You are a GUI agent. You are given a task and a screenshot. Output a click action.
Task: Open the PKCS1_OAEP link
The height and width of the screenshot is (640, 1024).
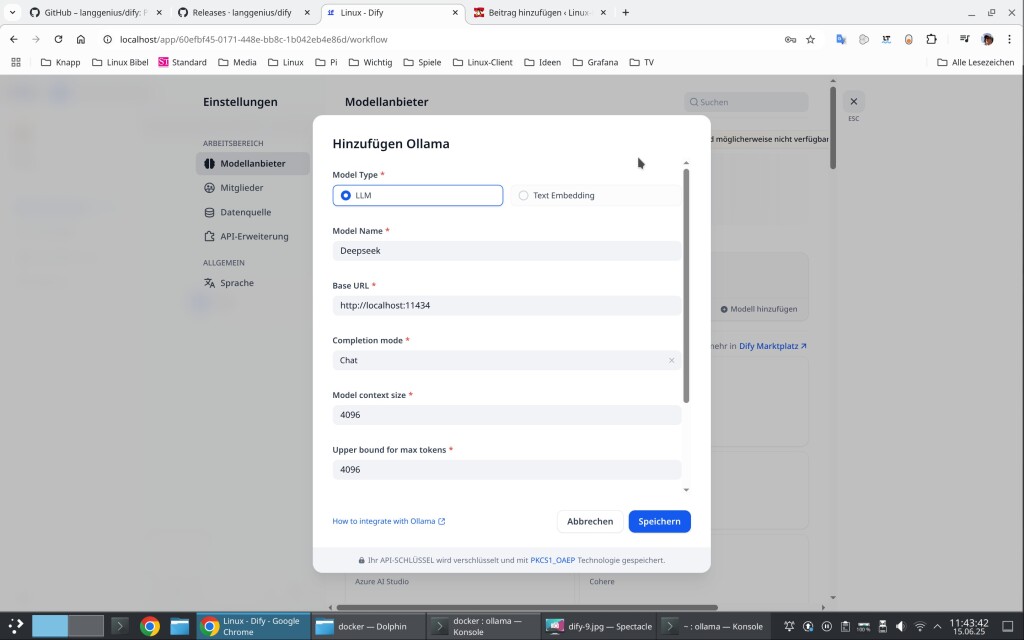pos(552,560)
